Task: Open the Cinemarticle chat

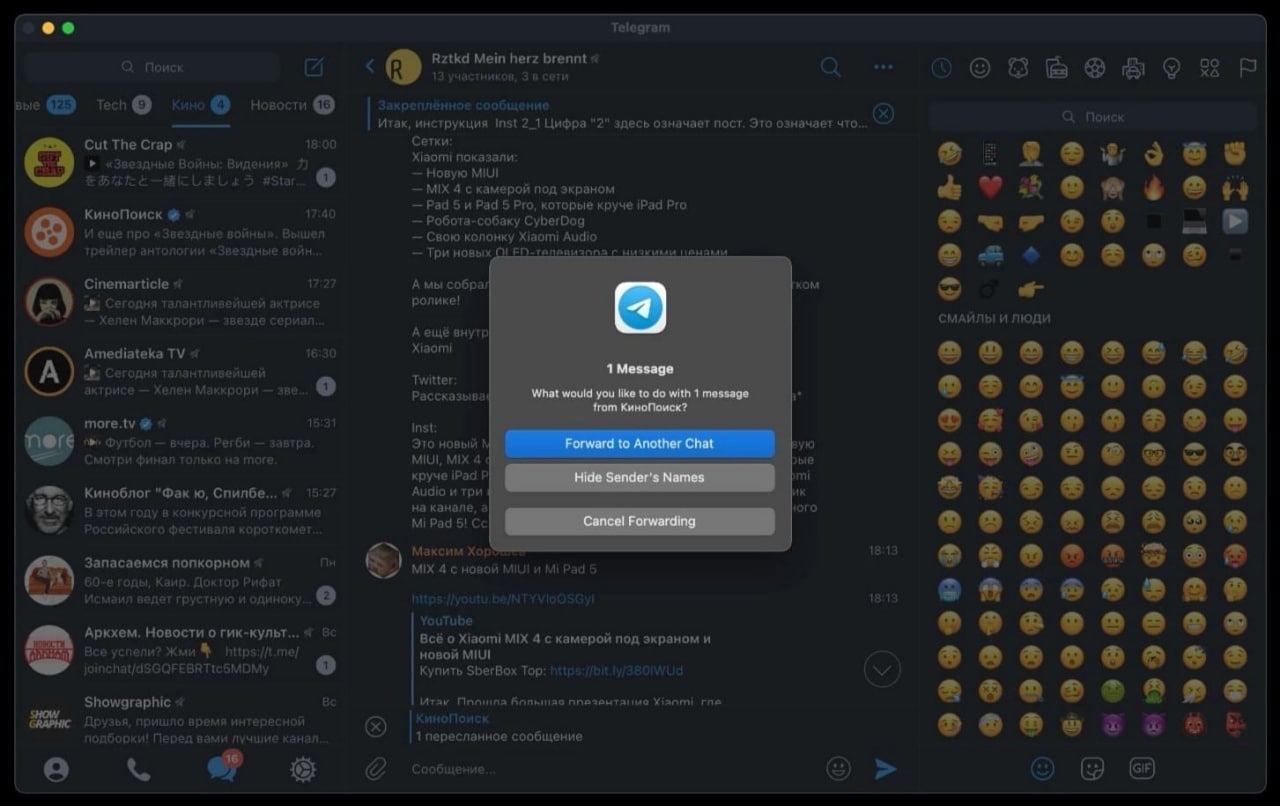Action: click(x=179, y=302)
